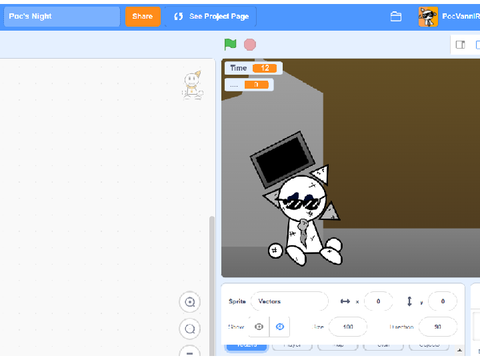
Task: Zoom out the code workspace
Action: 190,329
